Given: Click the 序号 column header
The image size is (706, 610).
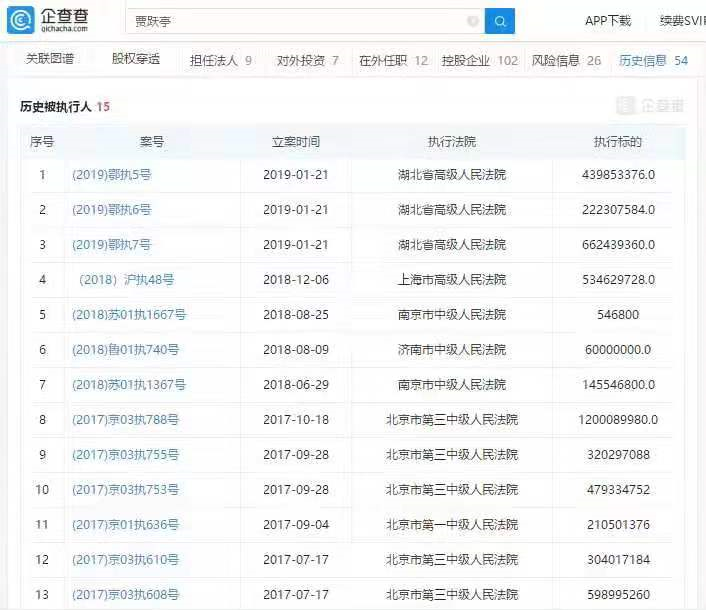Looking at the screenshot, I should coord(42,142).
